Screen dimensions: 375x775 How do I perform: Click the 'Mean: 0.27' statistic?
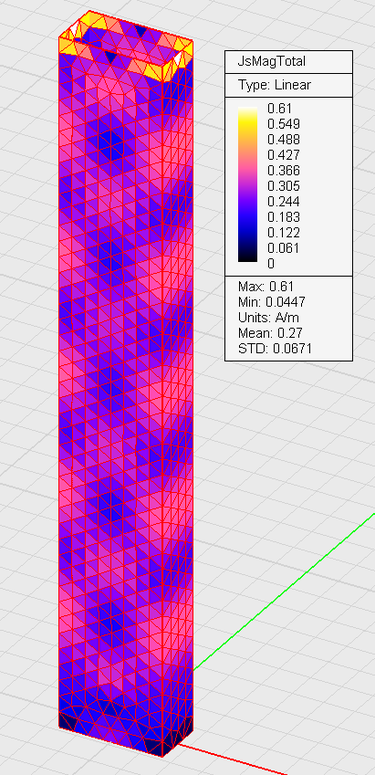270,333
